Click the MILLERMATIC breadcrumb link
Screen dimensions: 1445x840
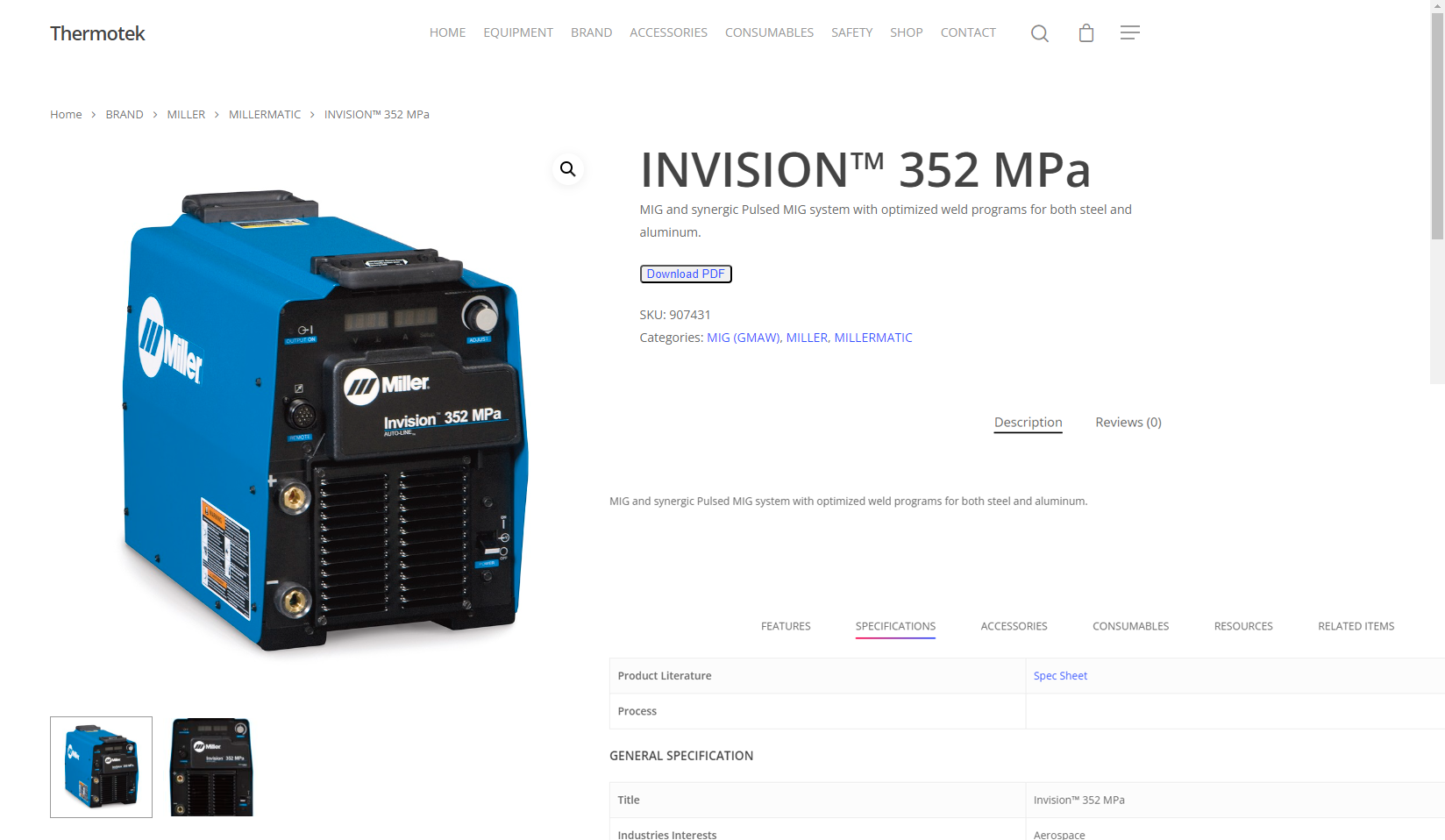click(x=265, y=115)
